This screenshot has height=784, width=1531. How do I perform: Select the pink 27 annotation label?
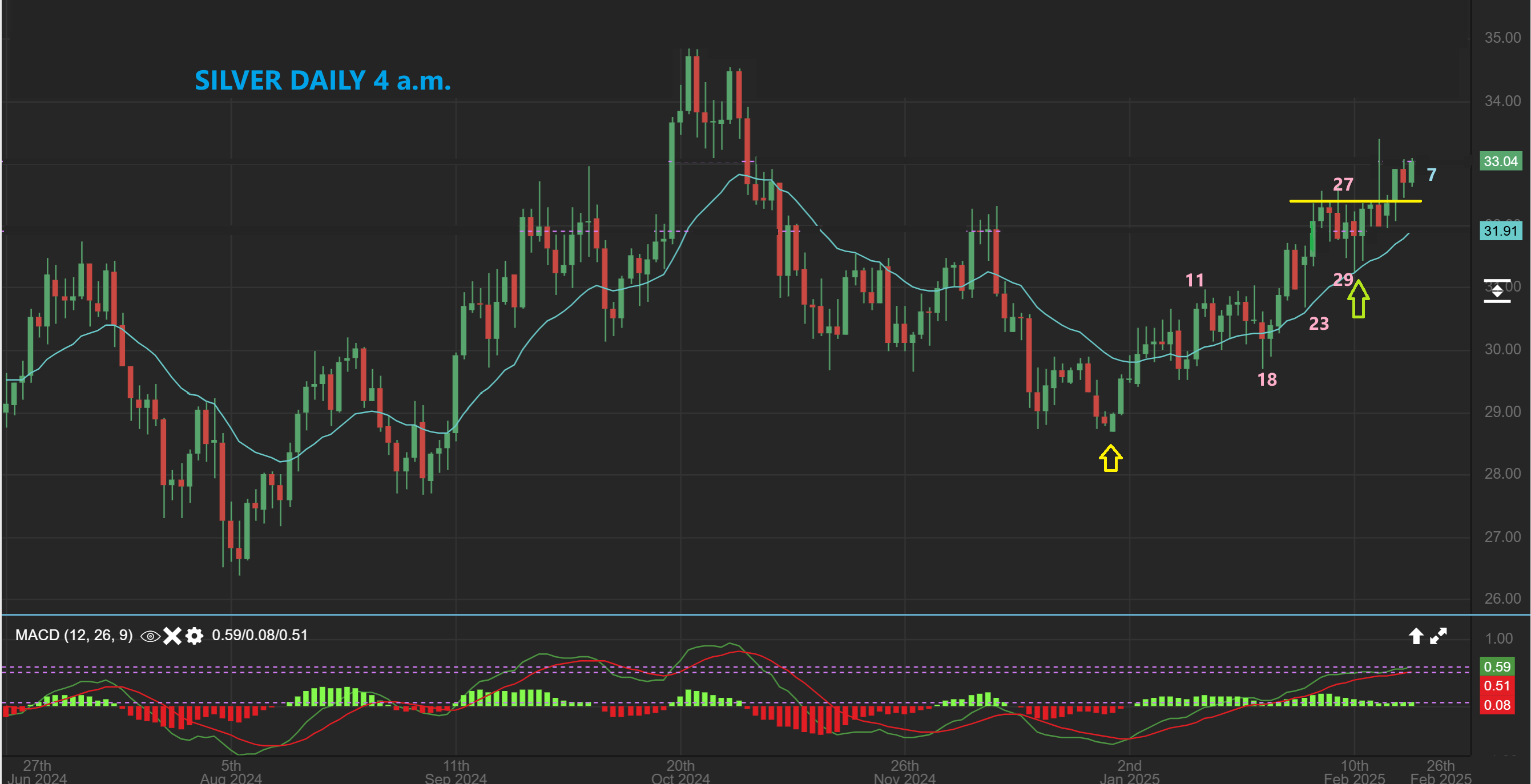pos(1343,184)
